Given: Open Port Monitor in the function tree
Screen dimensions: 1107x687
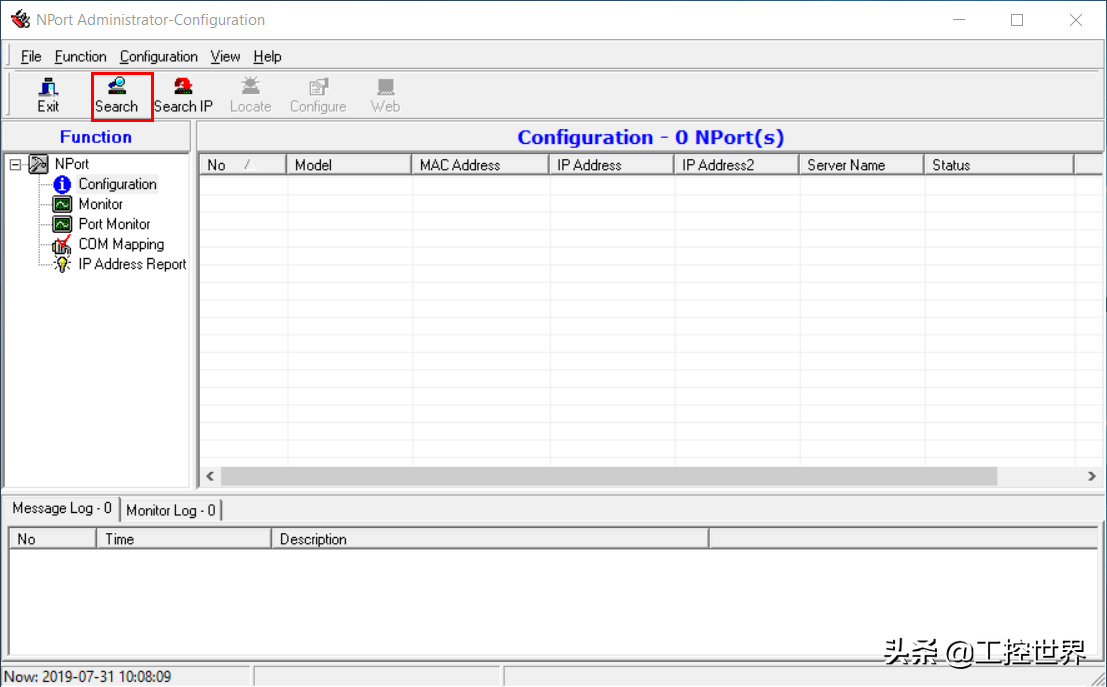Looking at the screenshot, I should click(114, 224).
